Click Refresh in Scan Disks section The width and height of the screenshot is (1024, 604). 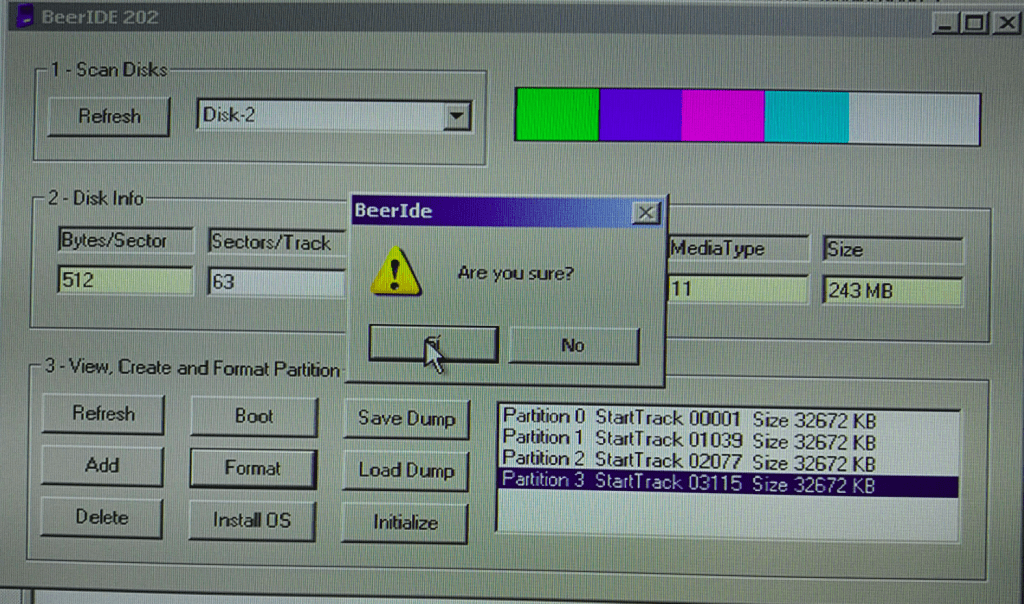tap(109, 116)
